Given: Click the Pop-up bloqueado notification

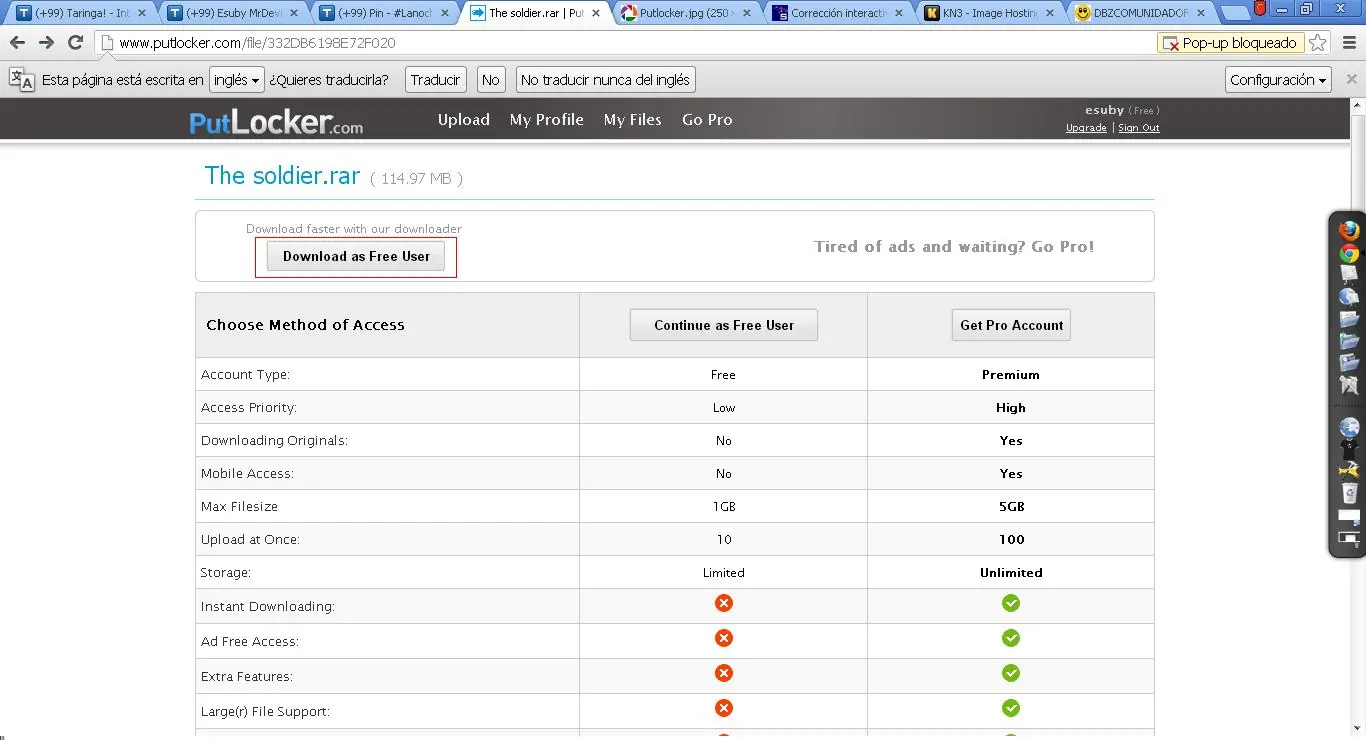Looking at the screenshot, I should tap(1230, 43).
